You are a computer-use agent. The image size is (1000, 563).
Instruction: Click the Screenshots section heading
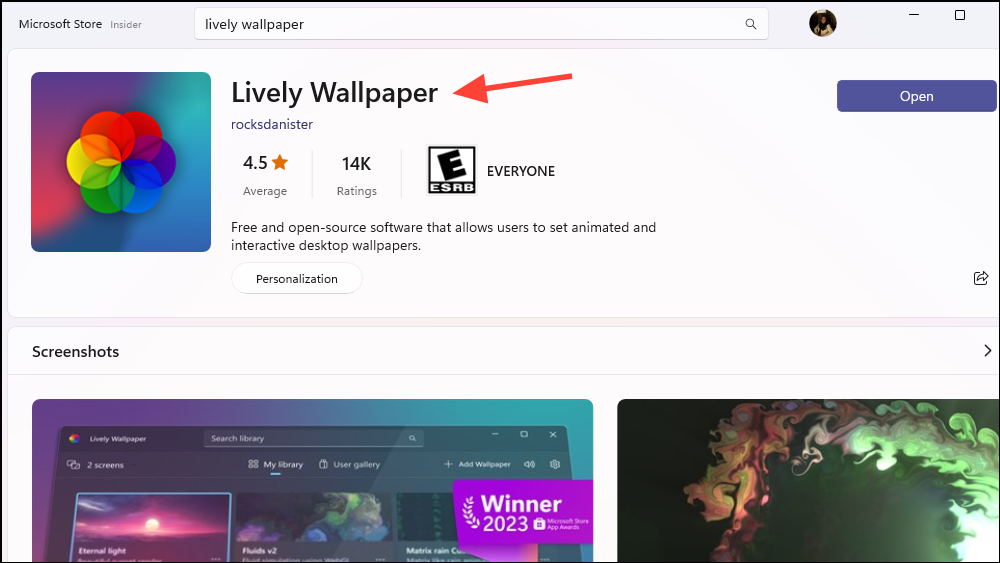click(75, 352)
